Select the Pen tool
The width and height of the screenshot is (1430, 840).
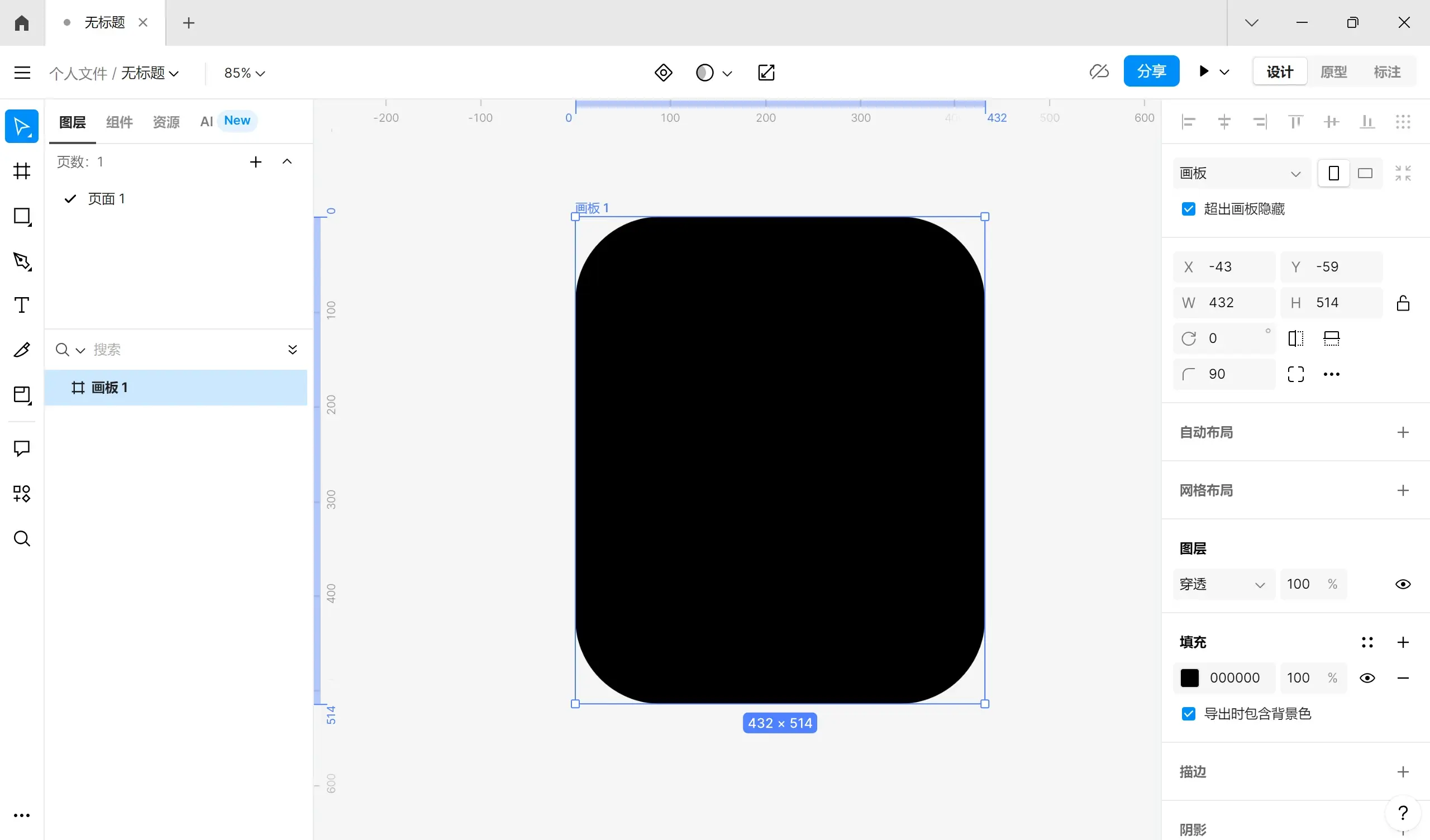[x=22, y=261]
